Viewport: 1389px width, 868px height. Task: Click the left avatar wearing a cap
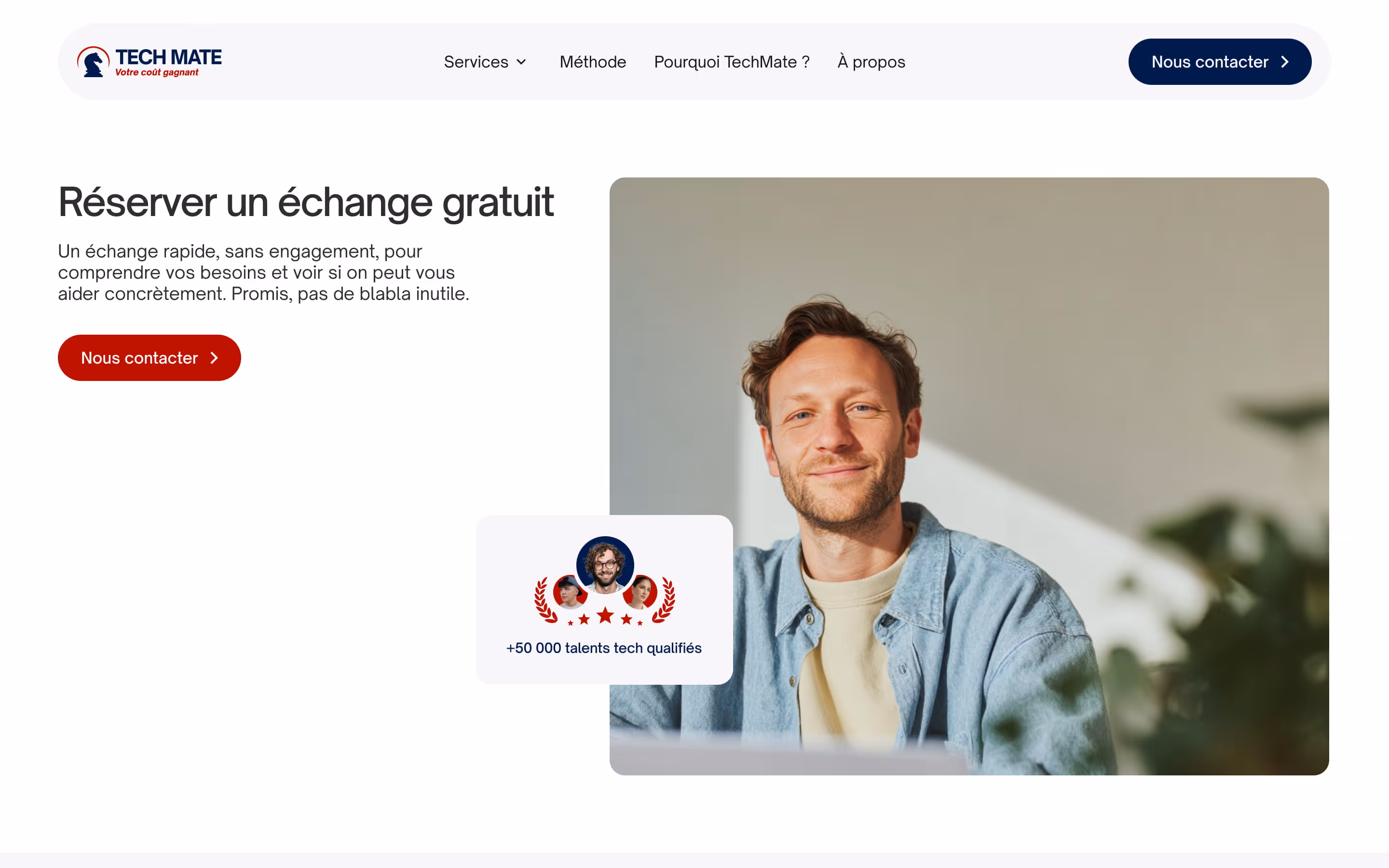pos(570,592)
